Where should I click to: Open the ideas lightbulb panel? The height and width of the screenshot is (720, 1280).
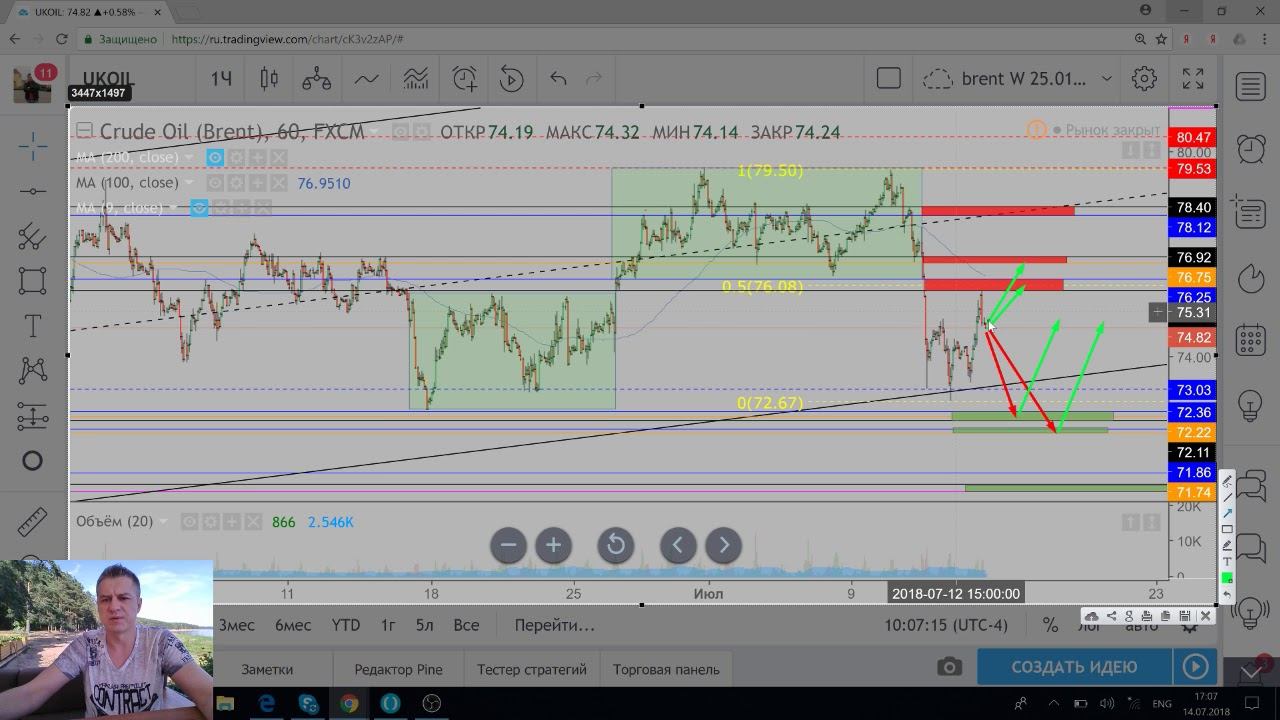tap(1250, 405)
